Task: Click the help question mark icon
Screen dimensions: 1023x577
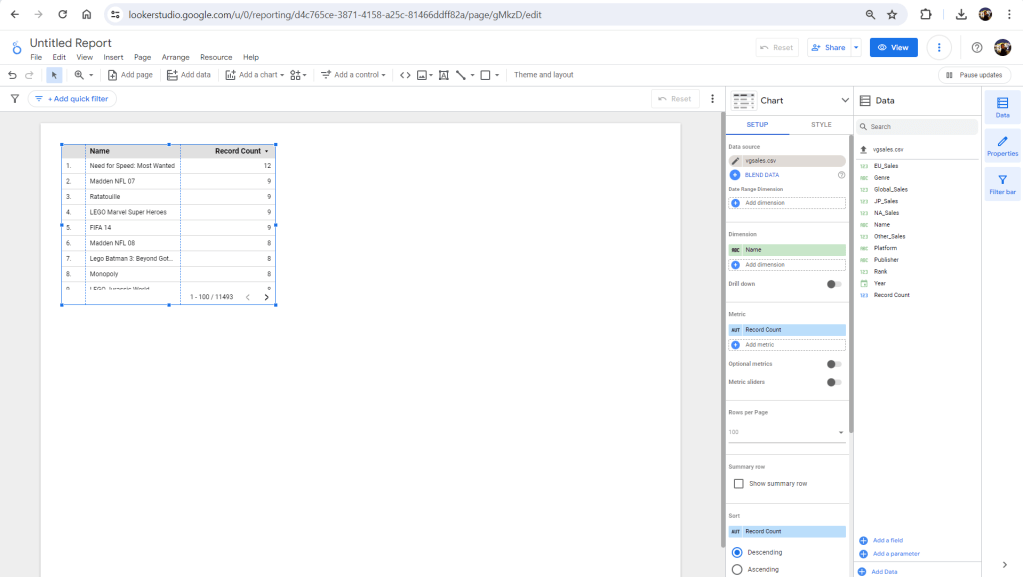Action: pyautogui.click(x=977, y=47)
